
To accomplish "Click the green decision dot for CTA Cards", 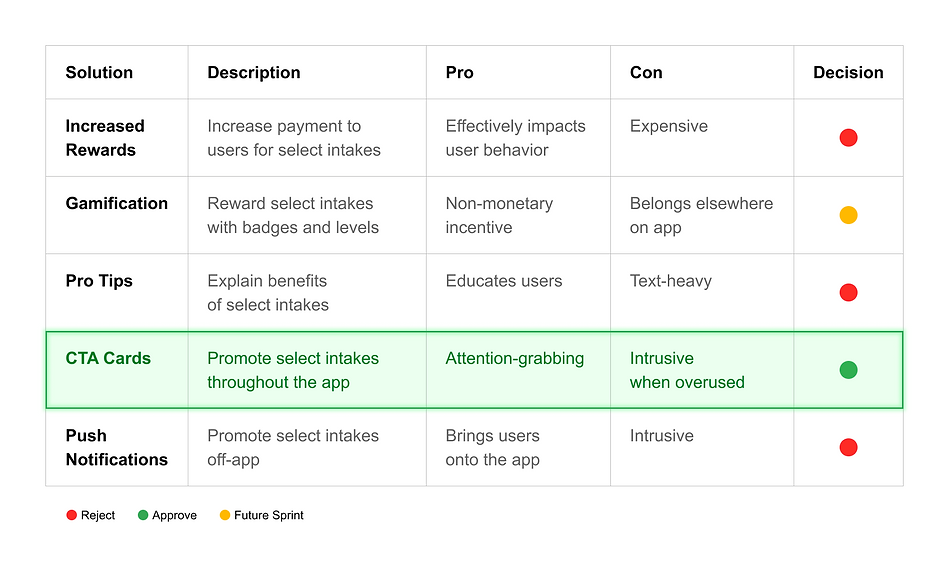I will 848,370.
